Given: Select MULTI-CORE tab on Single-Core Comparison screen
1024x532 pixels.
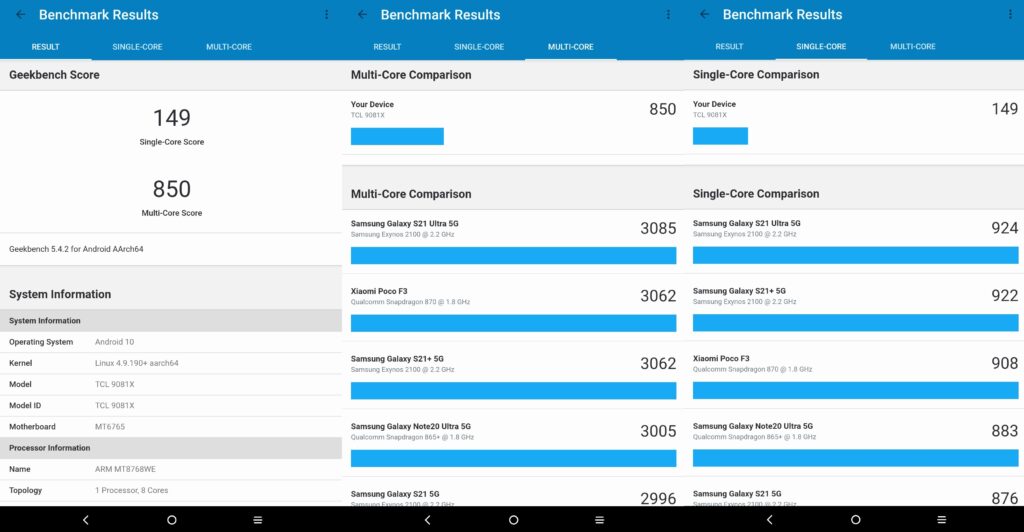Looking at the screenshot, I should point(912,47).
